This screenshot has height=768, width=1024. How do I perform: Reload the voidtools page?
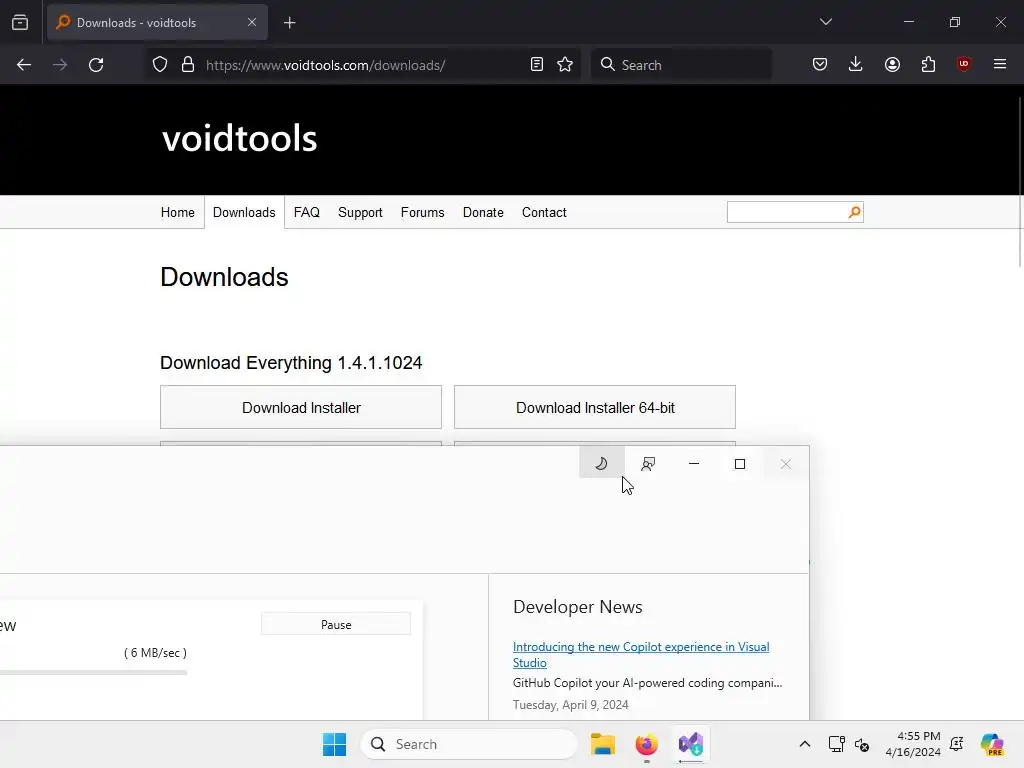[x=96, y=65]
